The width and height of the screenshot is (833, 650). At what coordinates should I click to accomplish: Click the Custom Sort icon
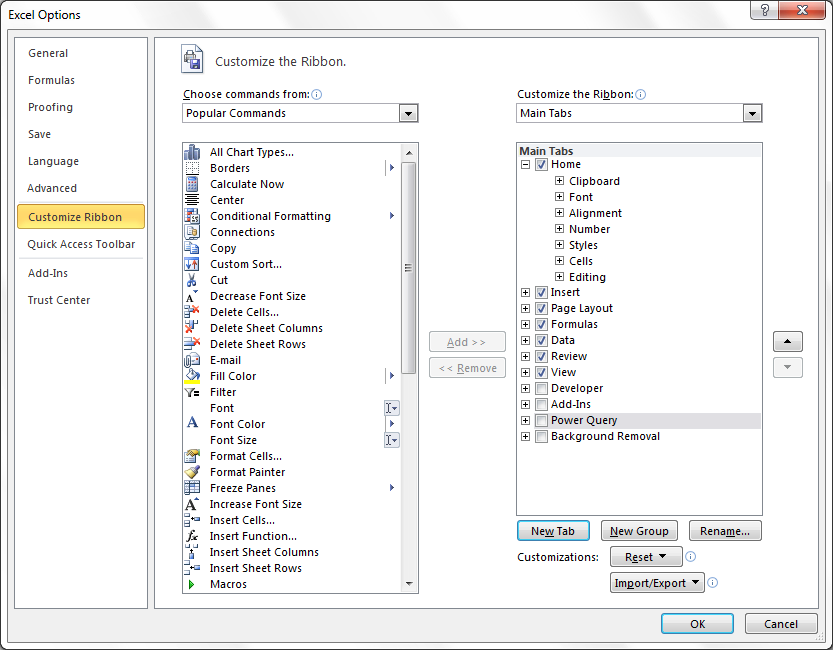(x=192, y=264)
